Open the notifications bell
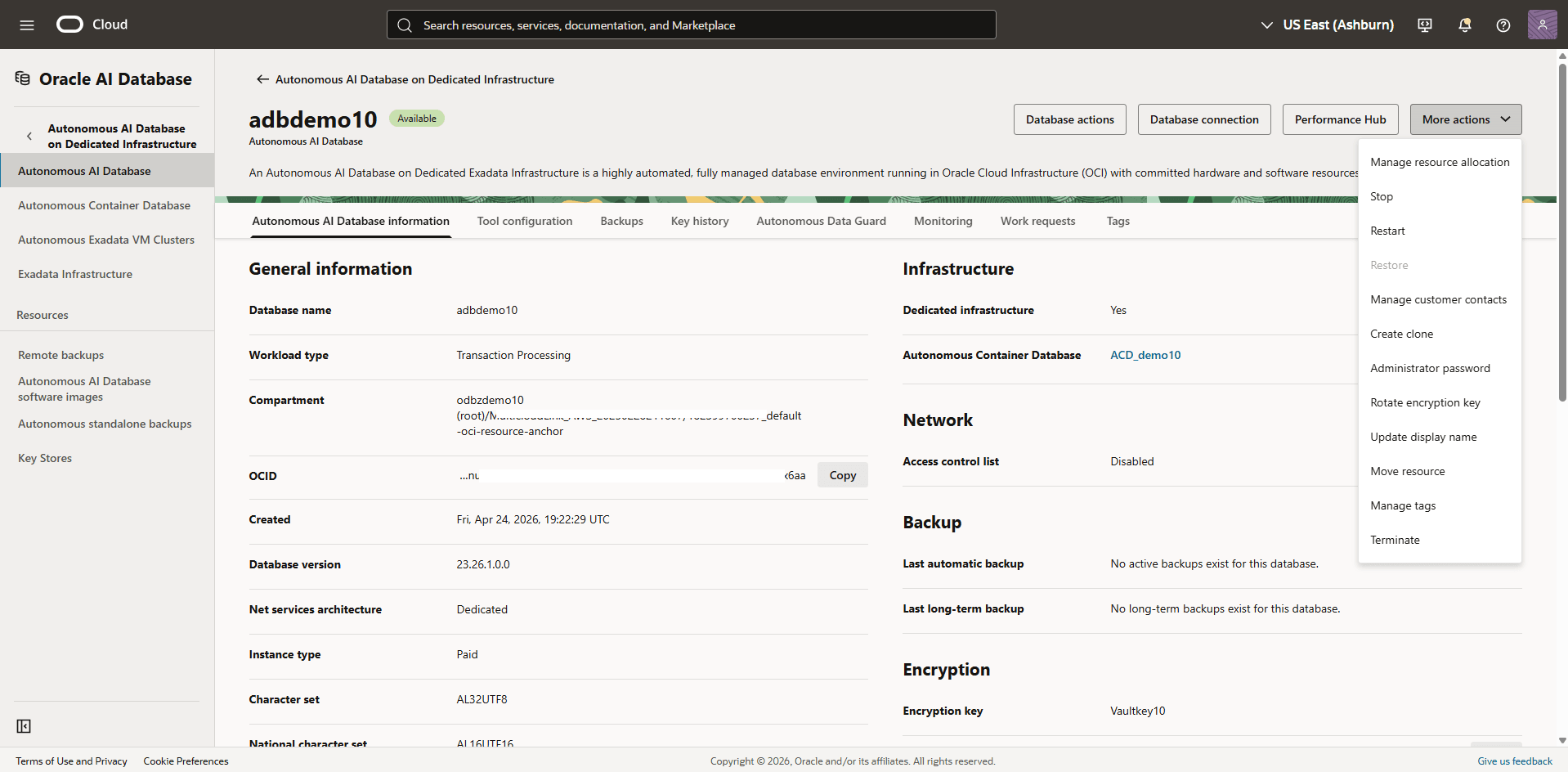Image resolution: width=1568 pixels, height=772 pixels. [1465, 25]
